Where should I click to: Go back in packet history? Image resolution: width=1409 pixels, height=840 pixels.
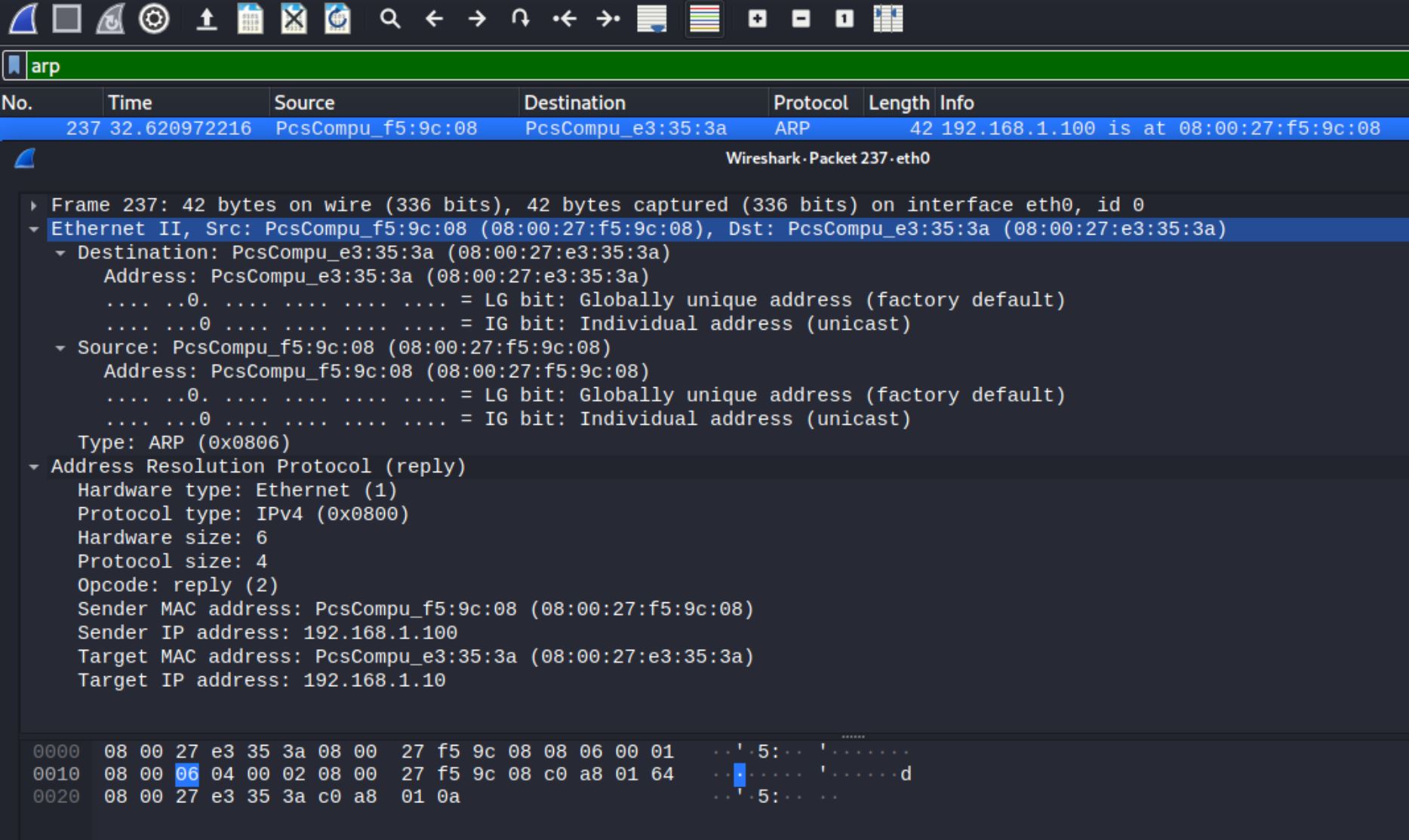point(434,19)
